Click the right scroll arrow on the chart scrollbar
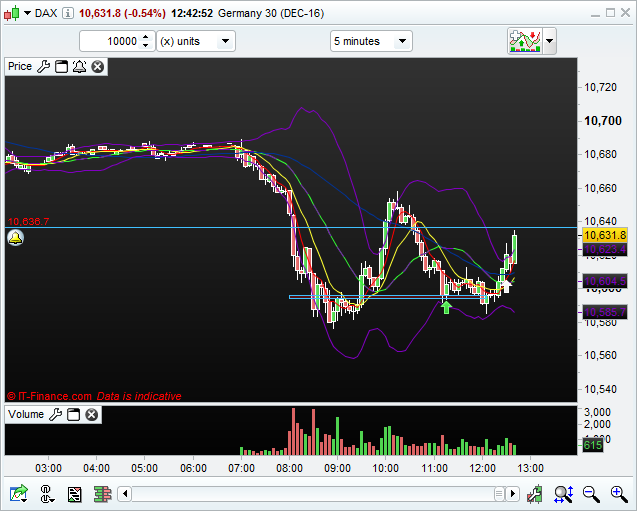This screenshot has width=637, height=511. (513, 494)
